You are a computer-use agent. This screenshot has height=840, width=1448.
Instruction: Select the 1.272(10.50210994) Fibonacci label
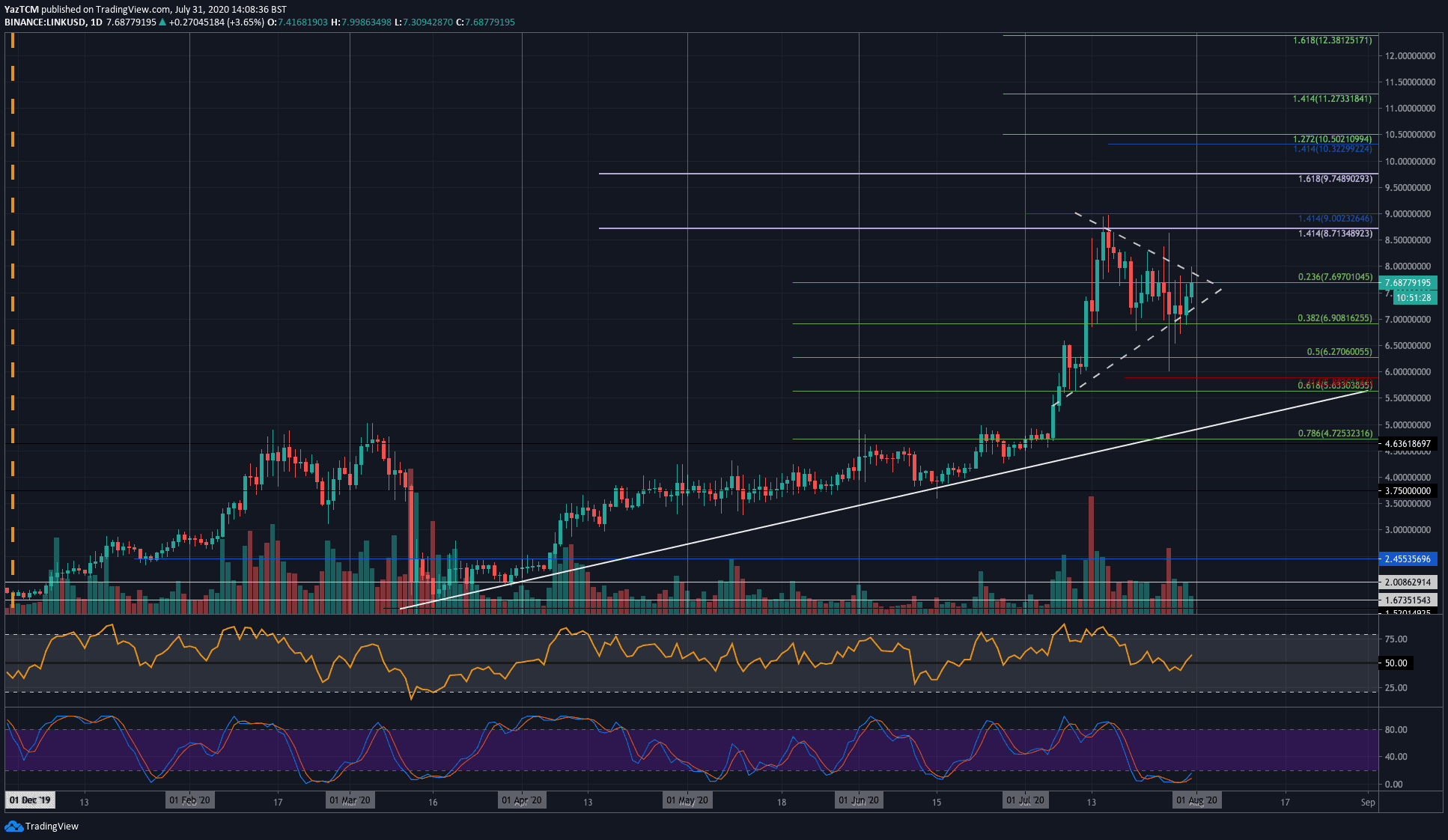click(1332, 139)
